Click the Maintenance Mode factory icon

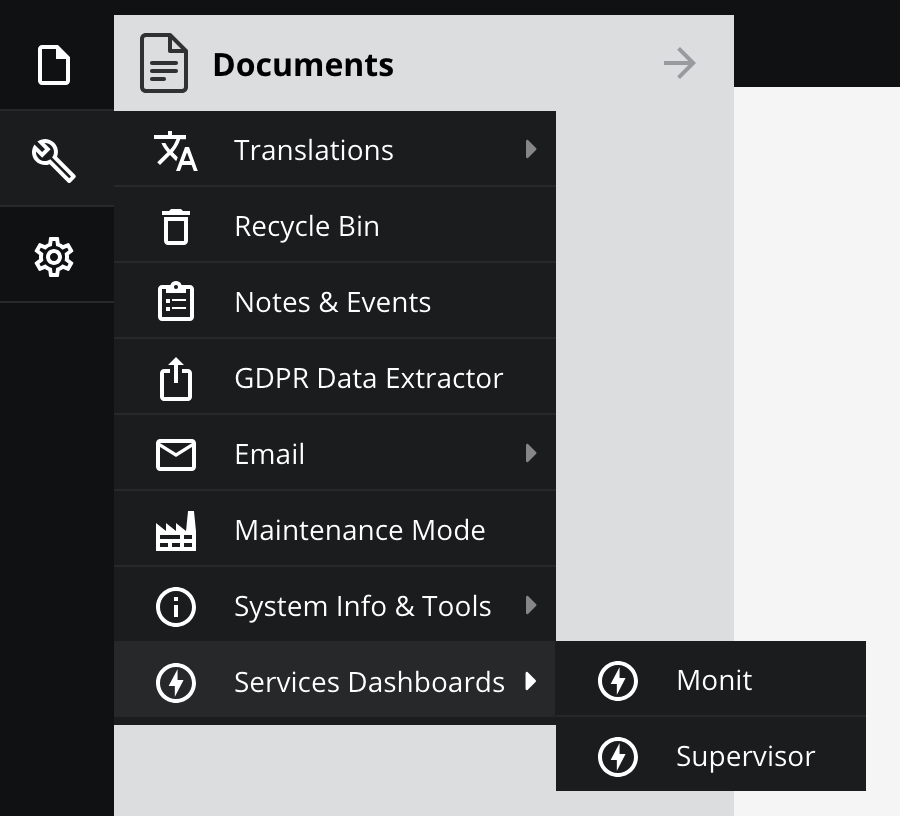[x=176, y=530]
